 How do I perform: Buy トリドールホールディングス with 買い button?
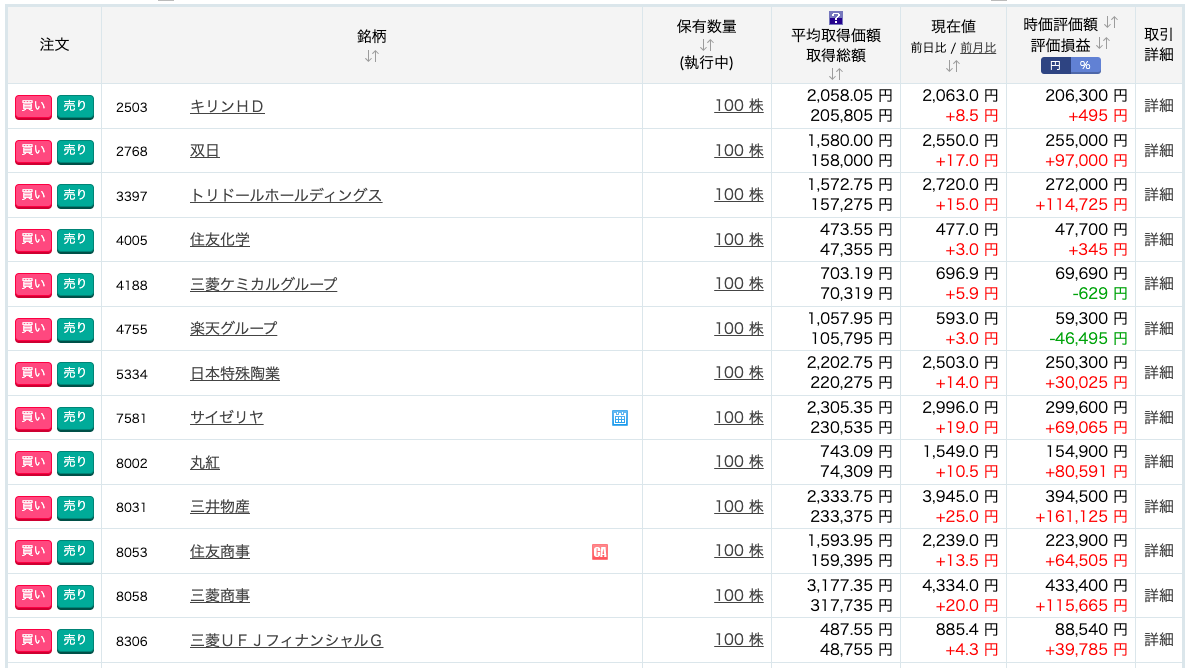[x=33, y=195]
